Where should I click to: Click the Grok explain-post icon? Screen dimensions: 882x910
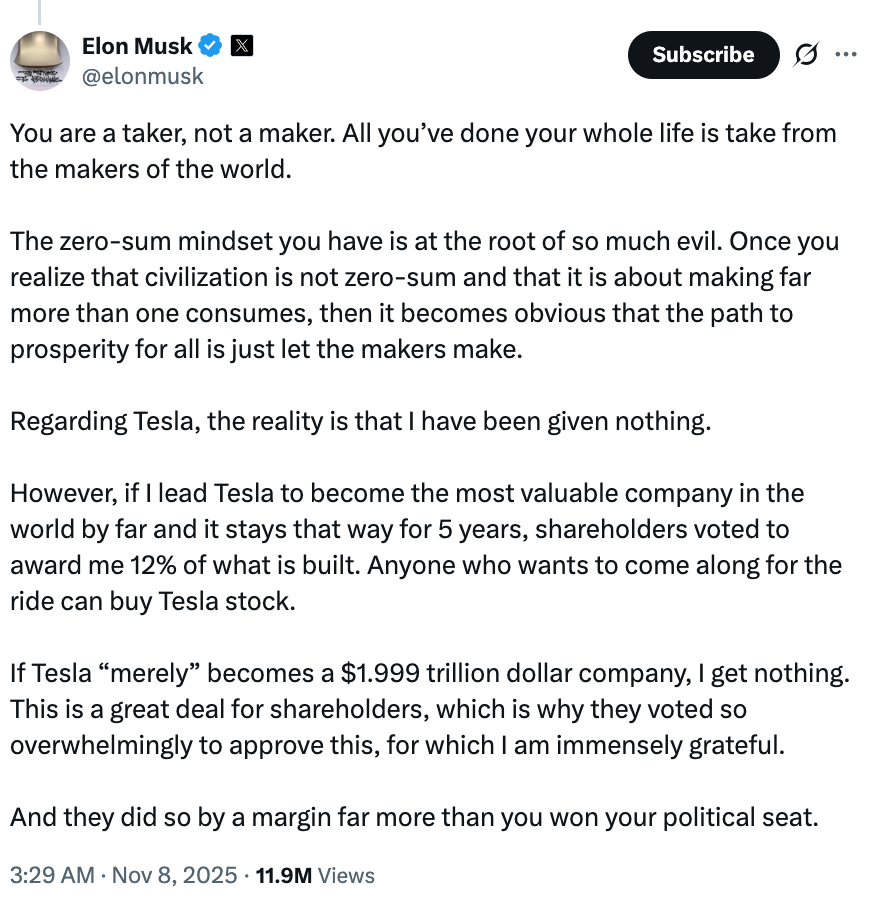(804, 55)
